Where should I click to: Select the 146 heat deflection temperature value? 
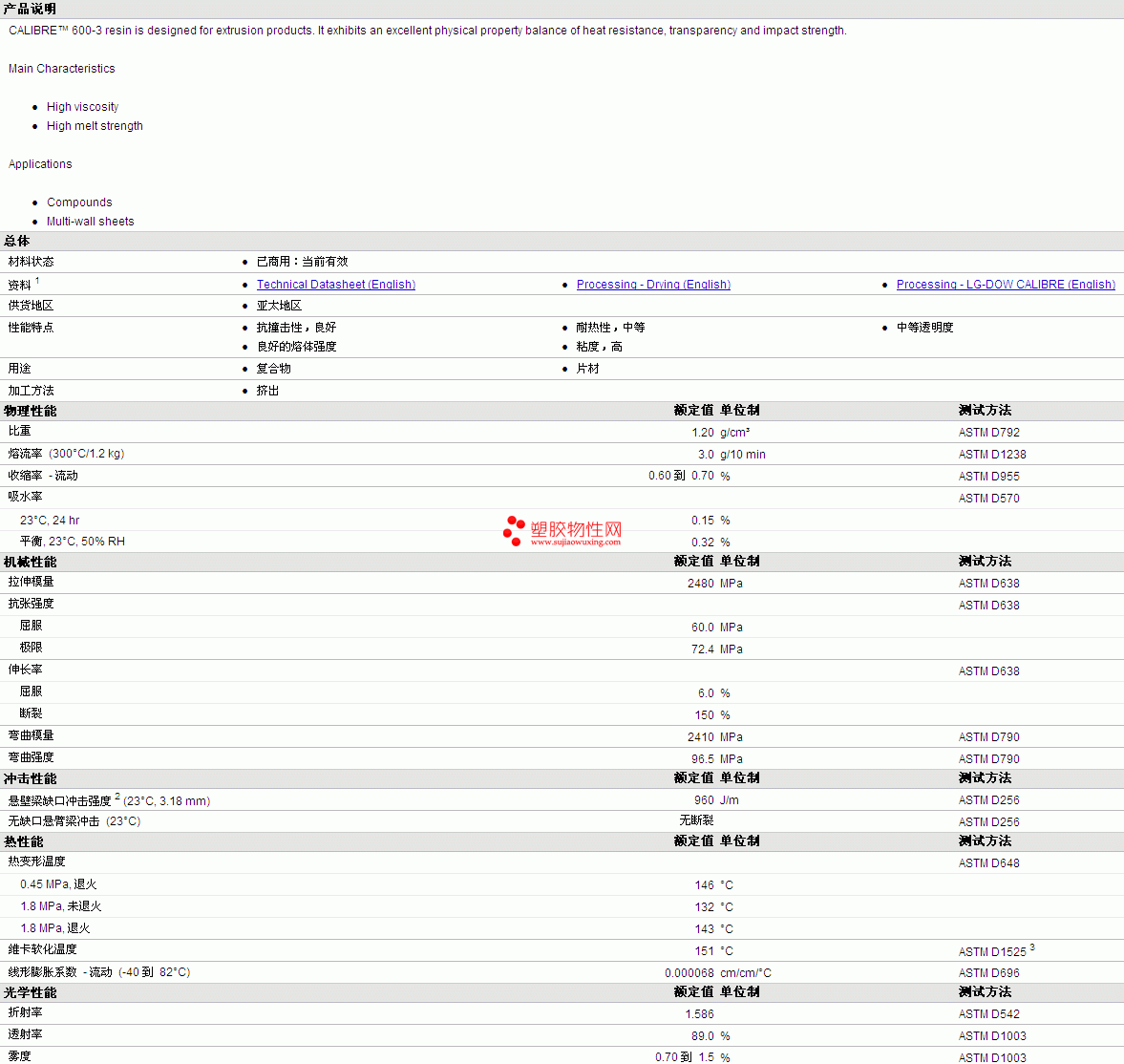[704, 885]
